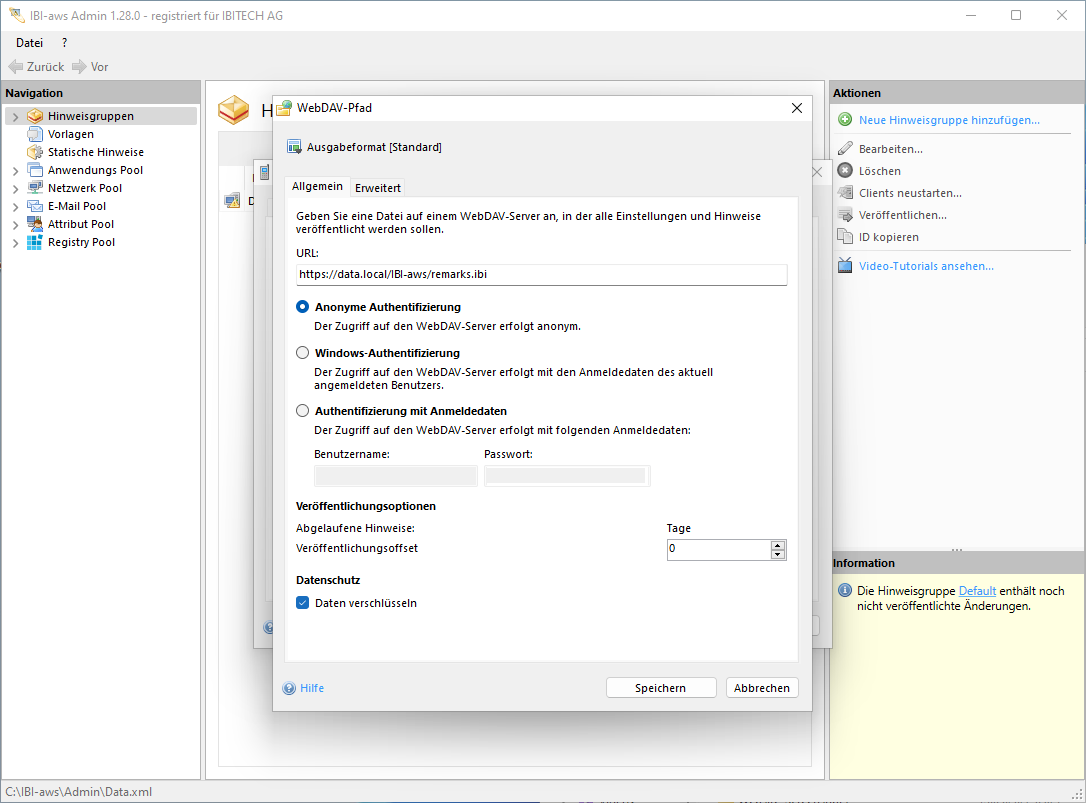
Task: Expand the E-Mail Pool tree node
Action: [15, 207]
